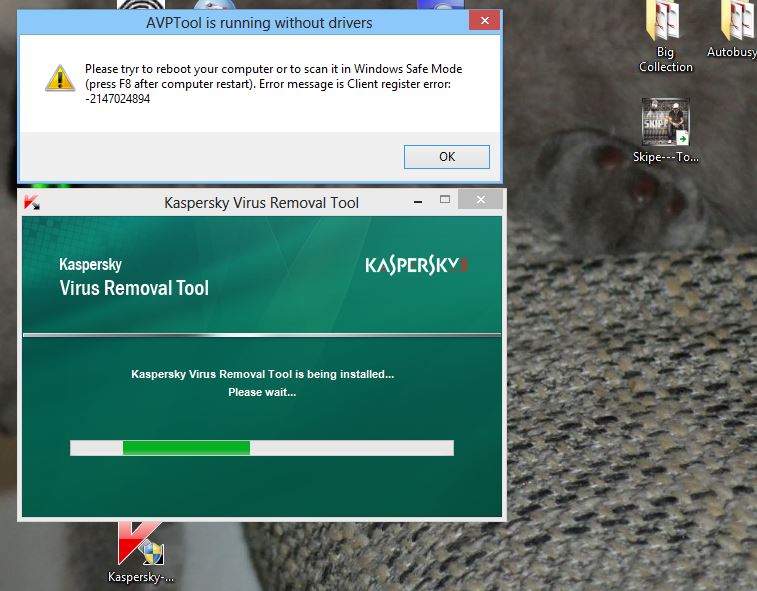Viewport: 757px width, 591px height.
Task: Minimize the Kaspersky Virus Removal Tool window
Action: point(418,200)
